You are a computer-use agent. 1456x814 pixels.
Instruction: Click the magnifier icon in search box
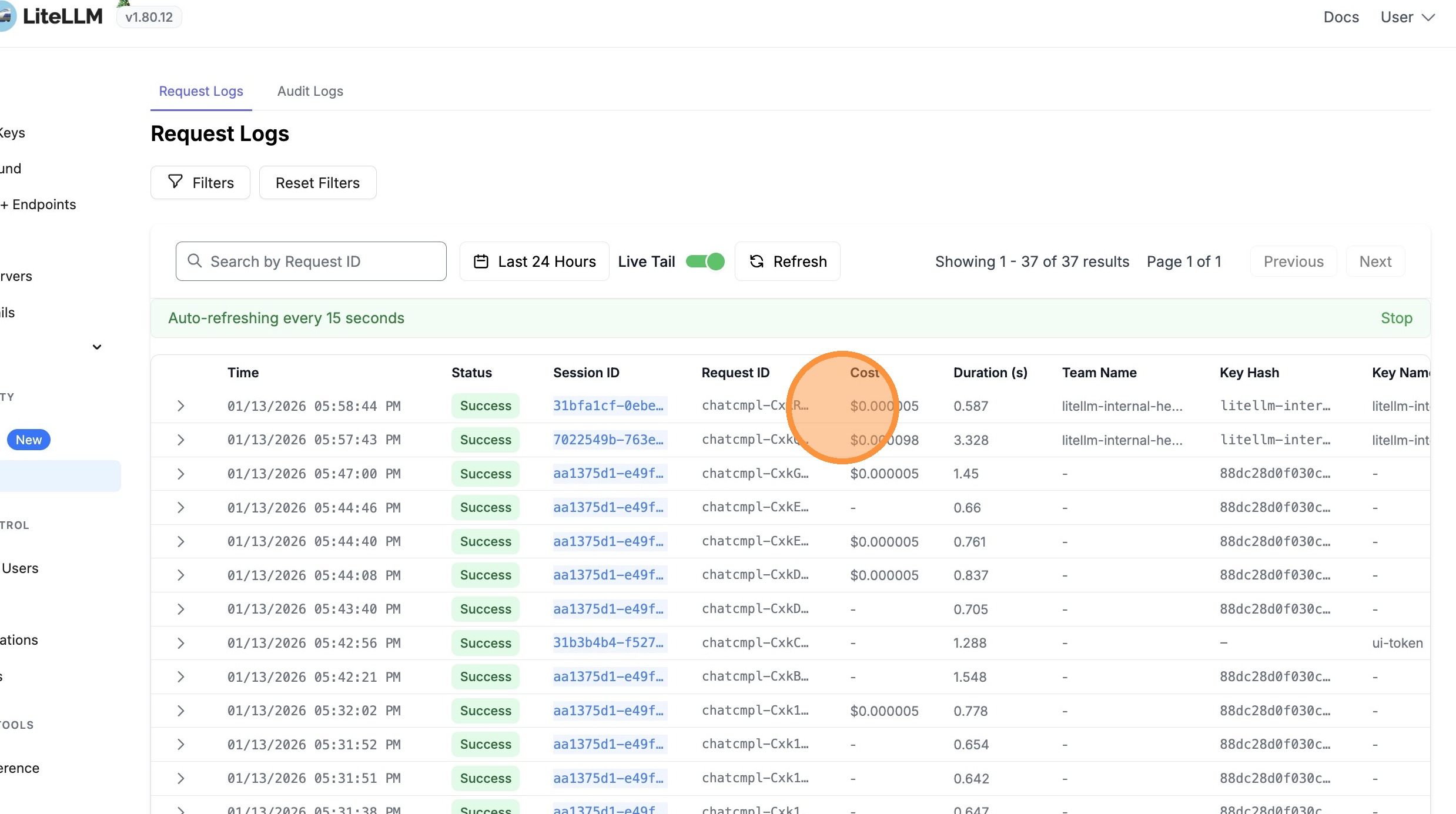[x=195, y=260]
